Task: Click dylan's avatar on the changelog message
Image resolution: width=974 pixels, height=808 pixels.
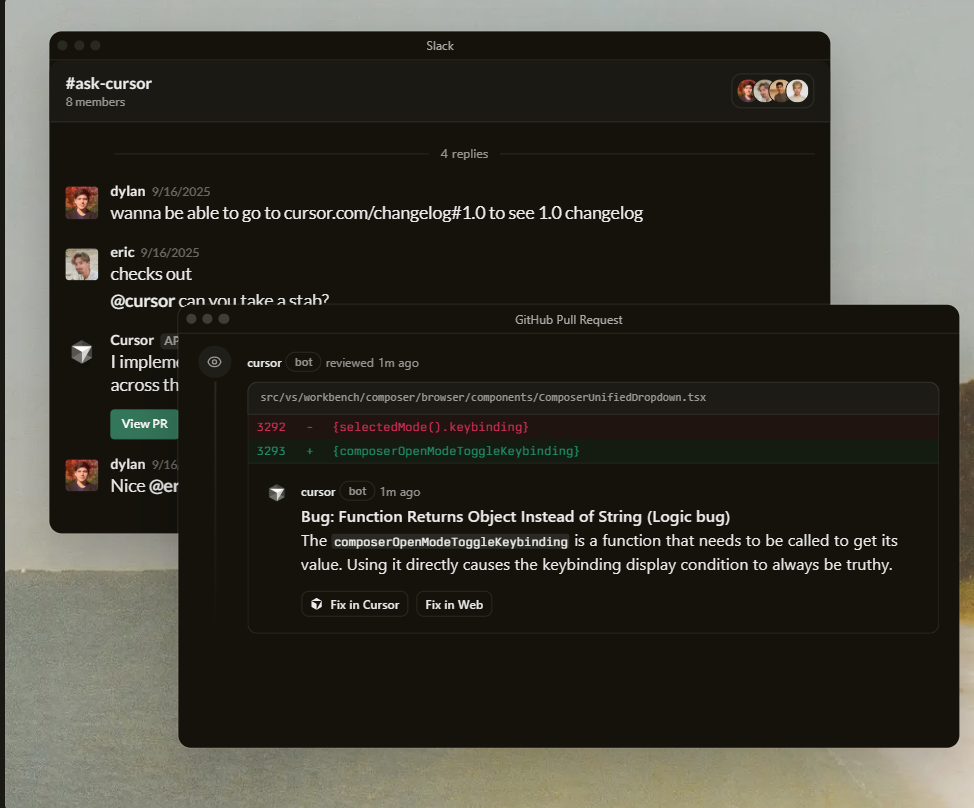Action: (x=82, y=202)
